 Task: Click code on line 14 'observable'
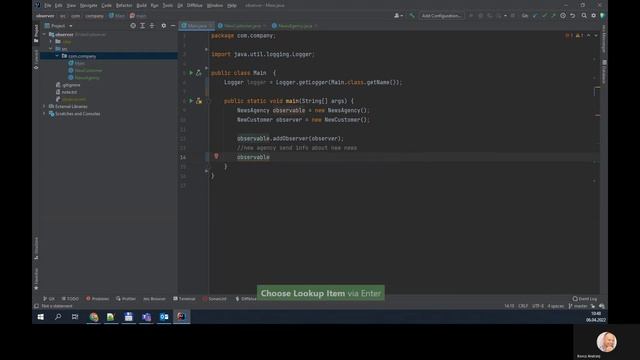click(x=253, y=157)
